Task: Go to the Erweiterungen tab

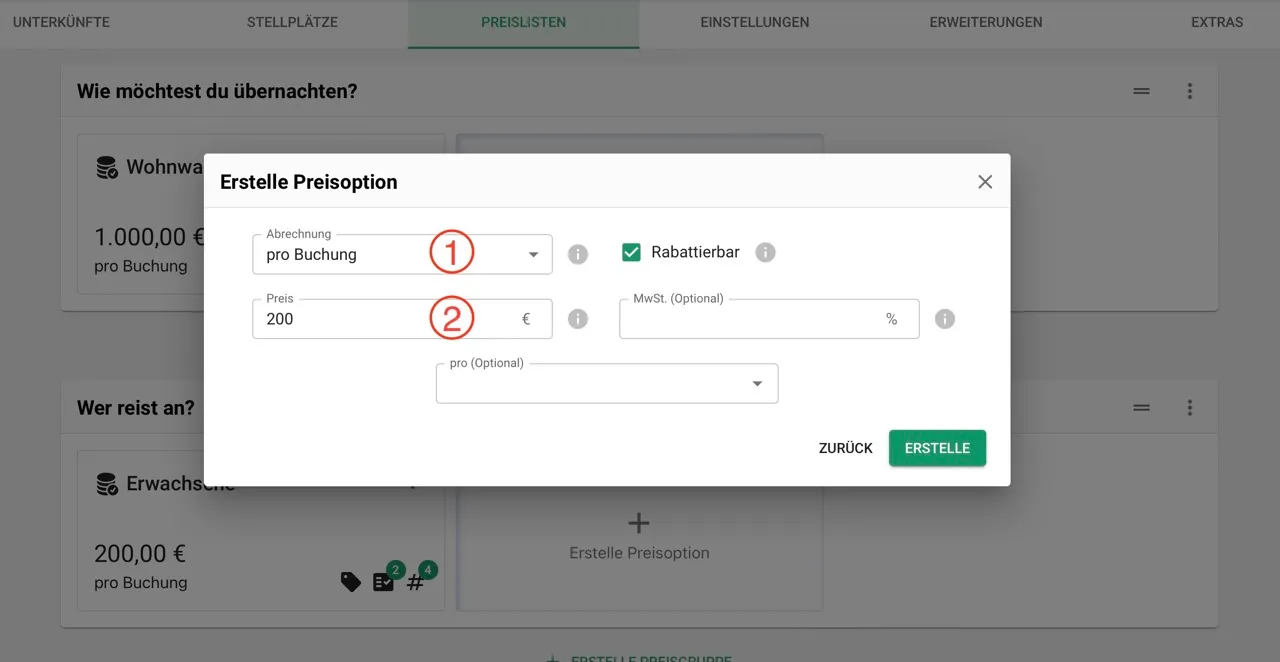Action: click(x=986, y=22)
